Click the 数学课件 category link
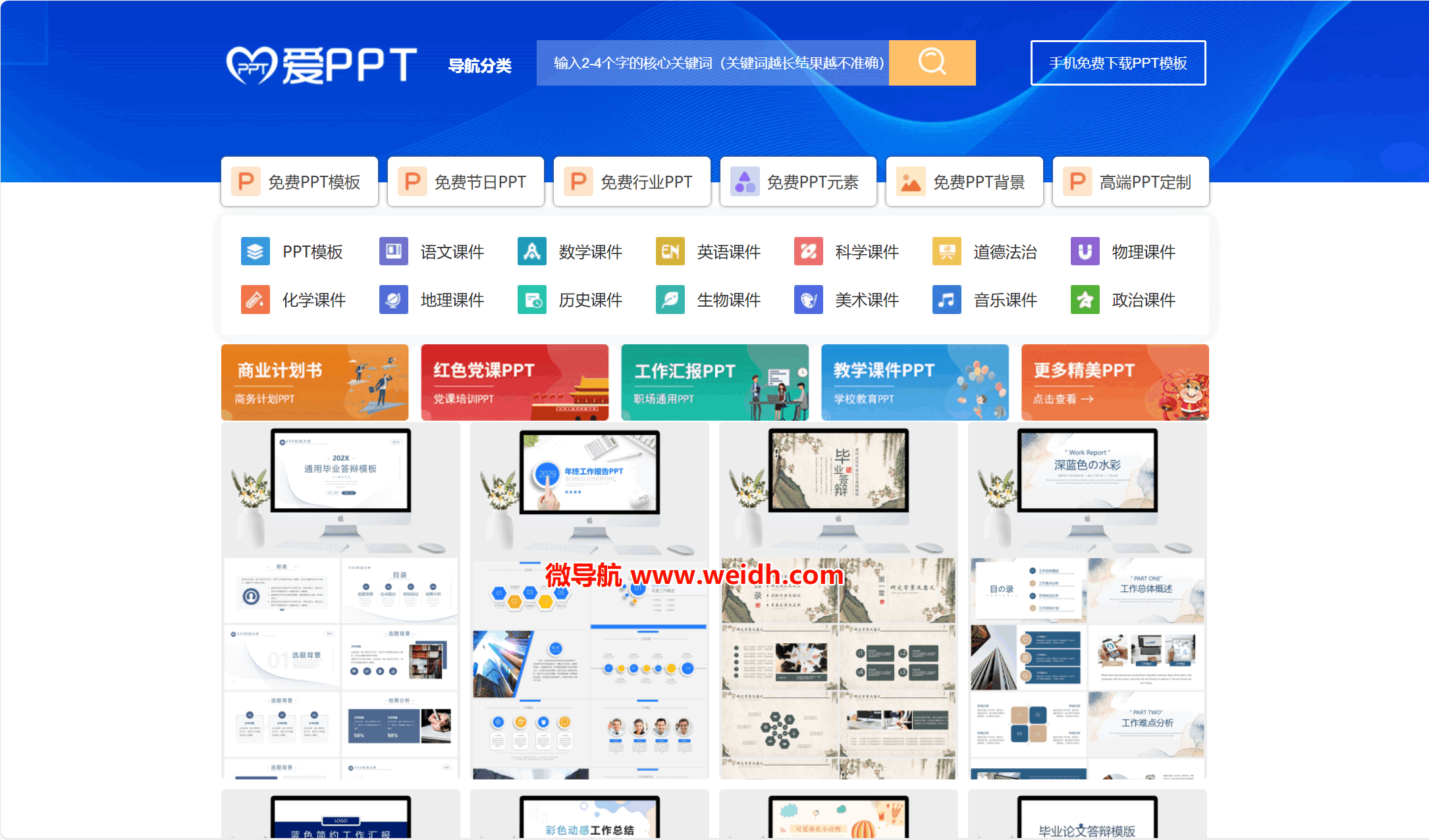Viewport: 1429px width, 840px height. pyautogui.click(x=591, y=251)
